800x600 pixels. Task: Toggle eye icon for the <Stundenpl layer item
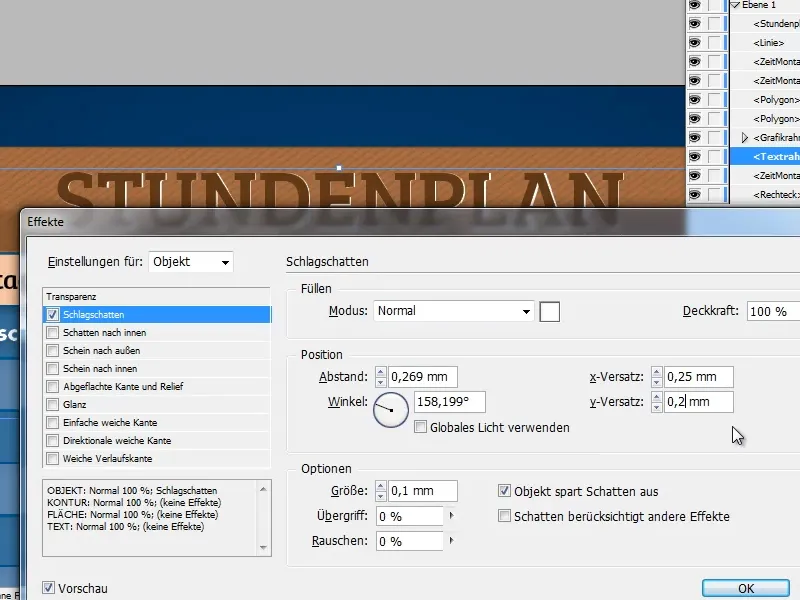coord(694,24)
